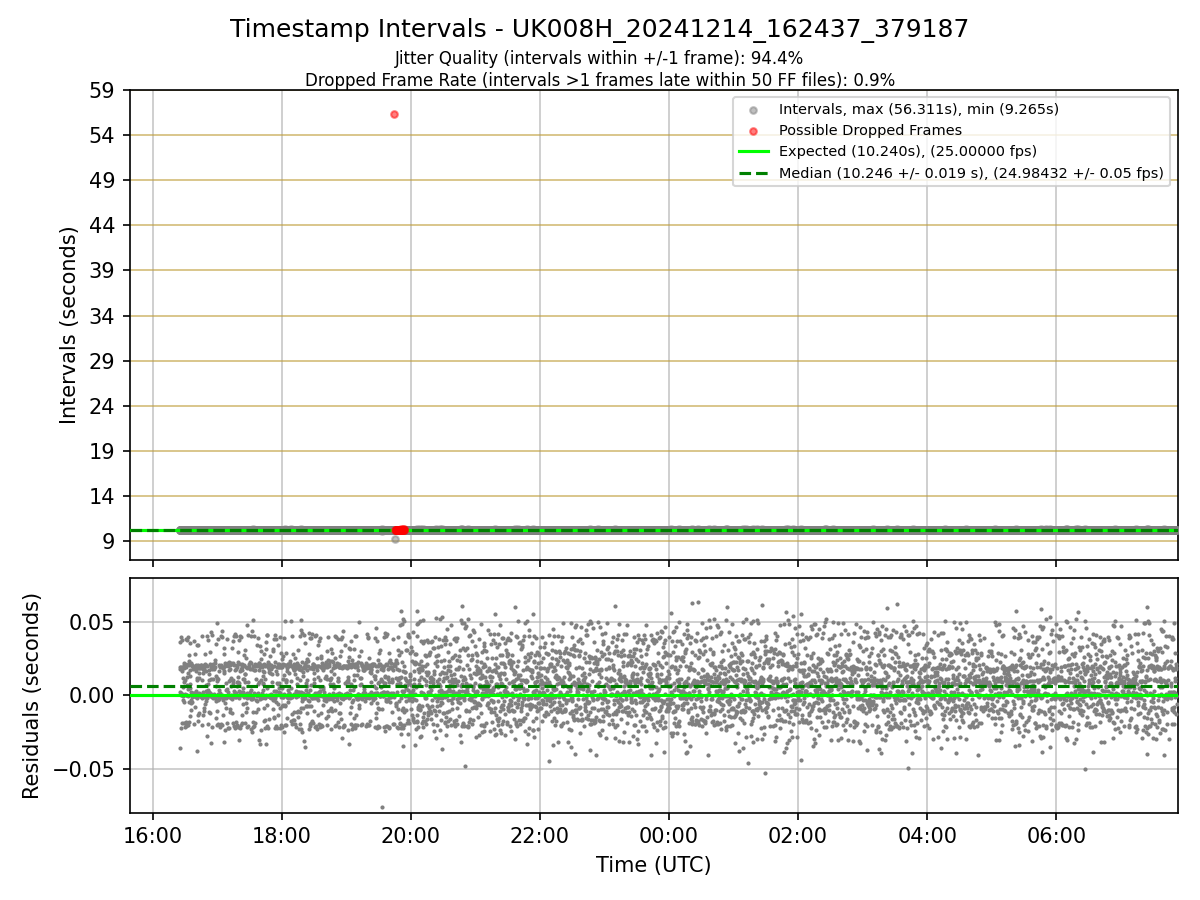
Task: Click legend entry 'Expected (10.240s), (25.00000 fps)'
Action: pyautogui.click(x=907, y=152)
